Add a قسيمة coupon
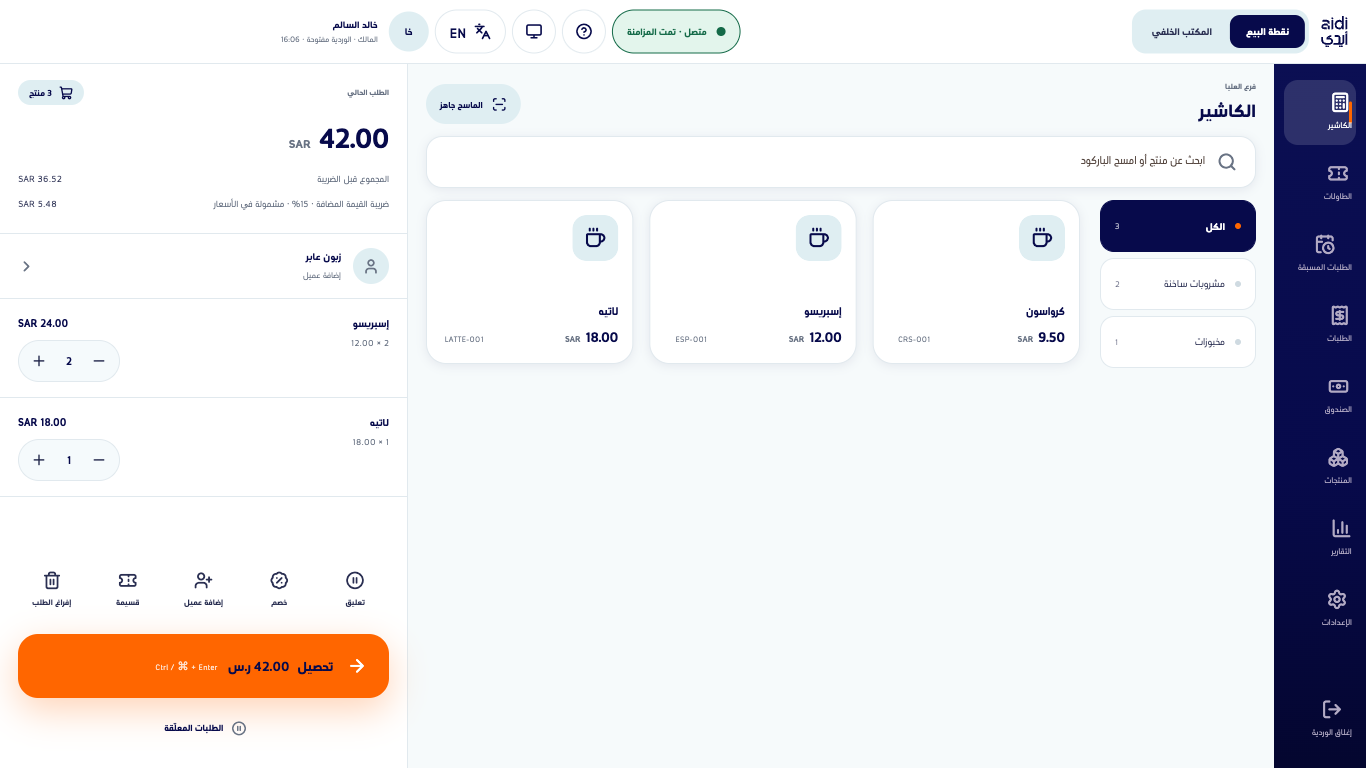This screenshot has width=1366, height=768. (x=127, y=589)
